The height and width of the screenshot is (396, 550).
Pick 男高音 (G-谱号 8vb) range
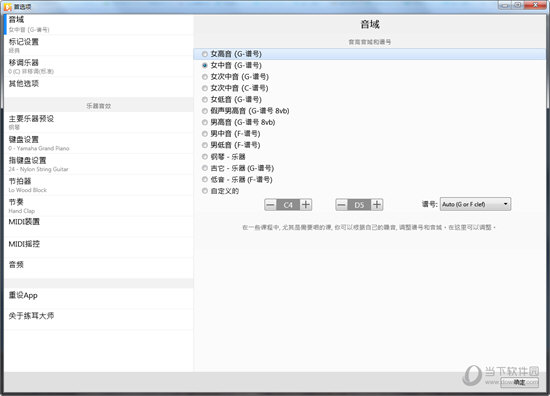click(205, 122)
